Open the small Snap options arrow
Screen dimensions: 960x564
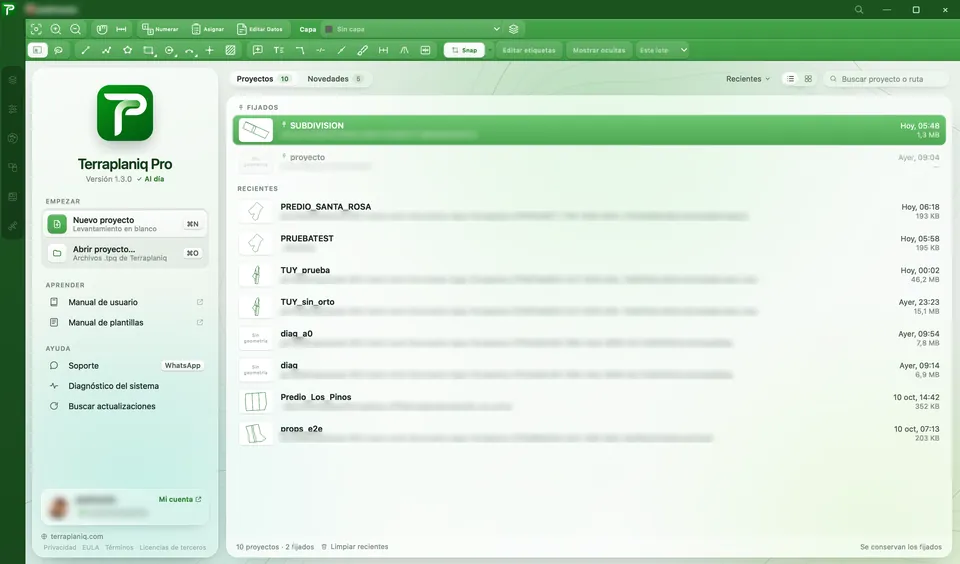pos(490,50)
